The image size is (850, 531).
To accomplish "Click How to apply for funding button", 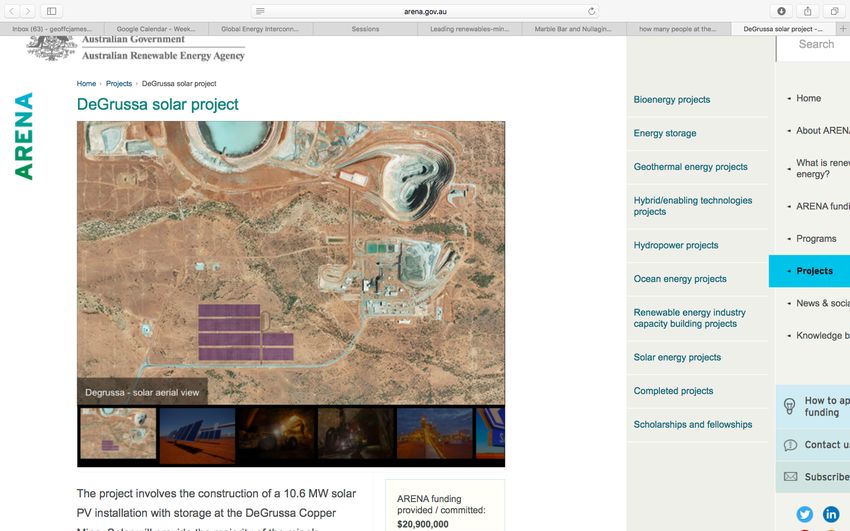I will point(813,406).
